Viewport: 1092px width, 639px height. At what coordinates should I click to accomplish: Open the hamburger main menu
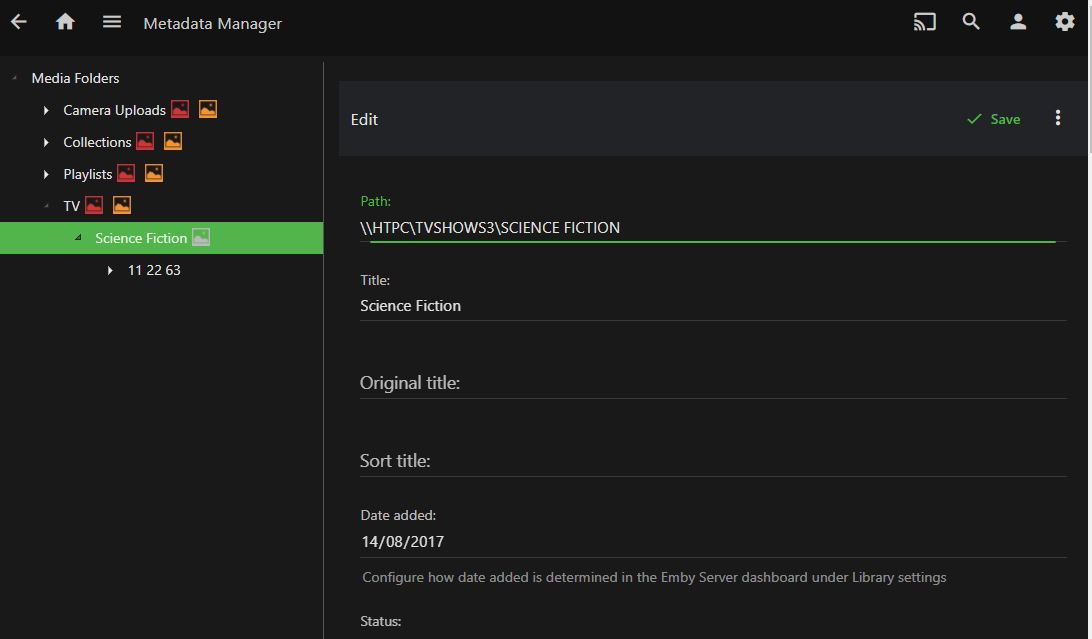click(112, 22)
